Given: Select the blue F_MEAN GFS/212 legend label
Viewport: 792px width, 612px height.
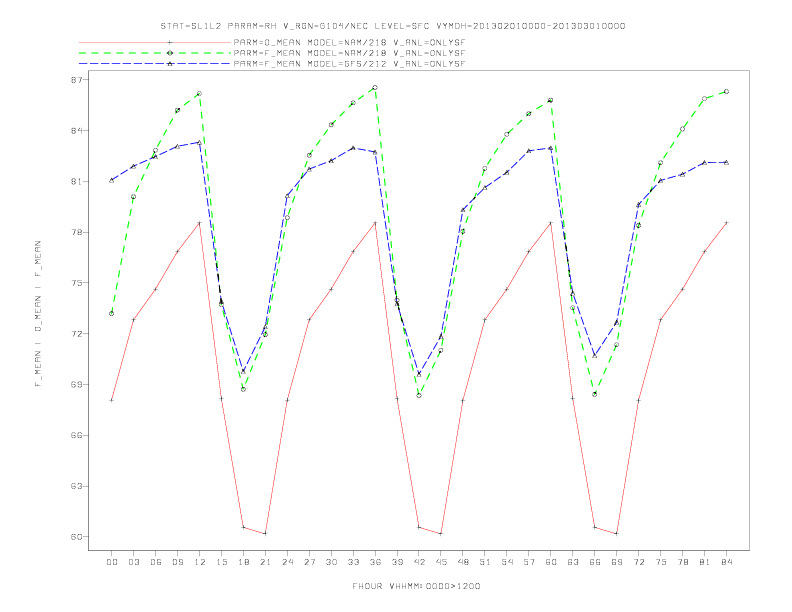Looking at the screenshot, I should (x=349, y=64).
